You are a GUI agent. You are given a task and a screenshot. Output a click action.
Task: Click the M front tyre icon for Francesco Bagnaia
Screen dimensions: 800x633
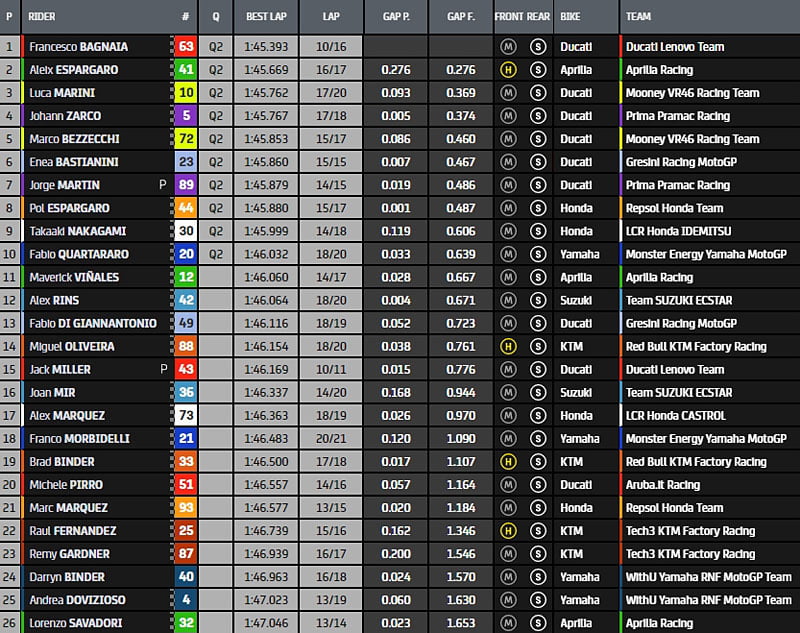[x=508, y=47]
